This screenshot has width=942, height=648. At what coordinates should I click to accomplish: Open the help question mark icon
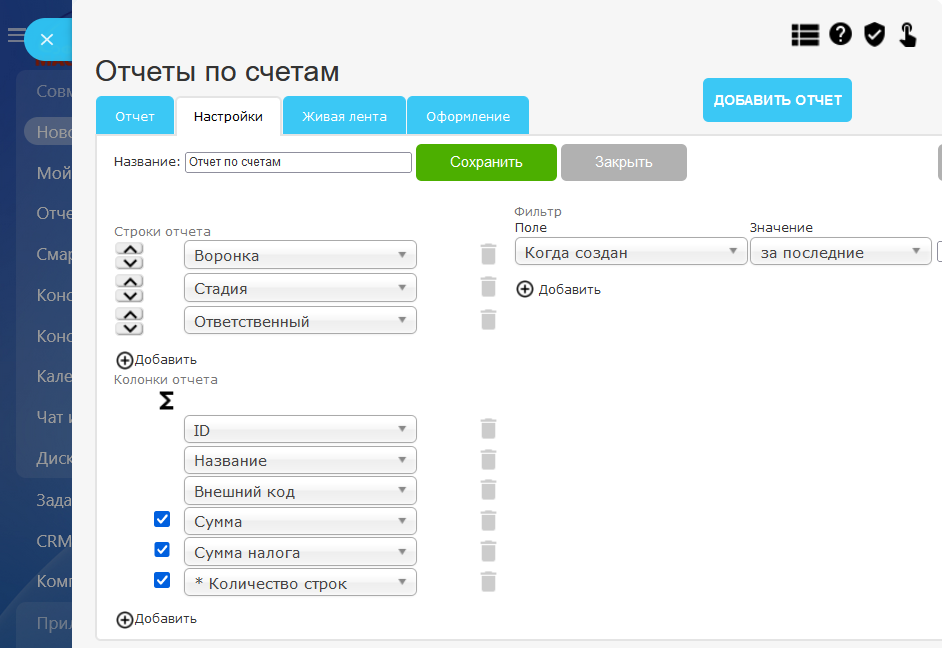840,35
